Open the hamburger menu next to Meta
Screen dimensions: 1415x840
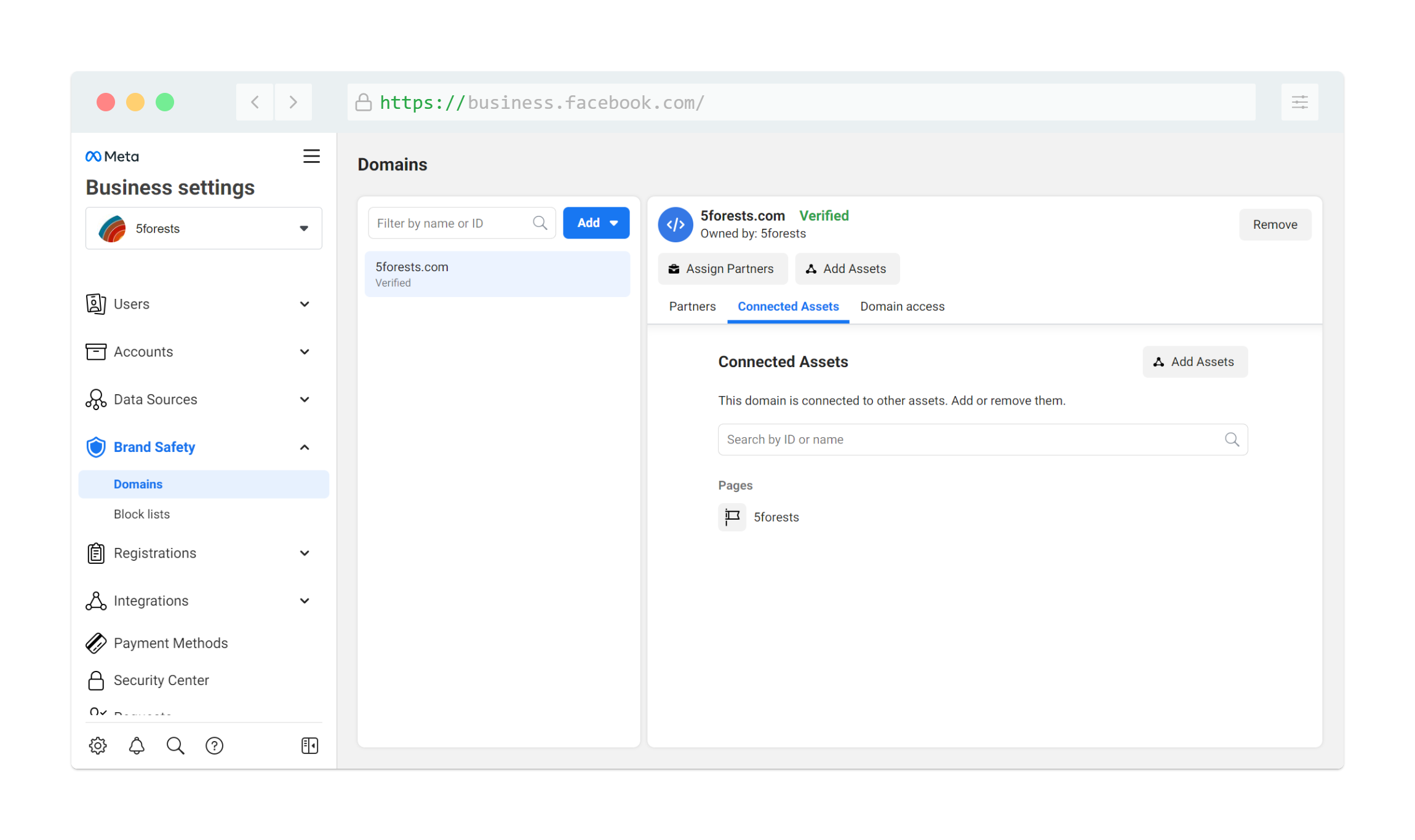311,156
